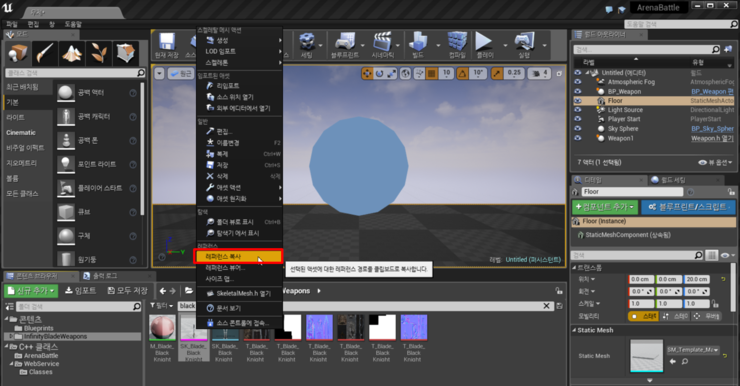Hide the BP_Weapon actor
The width and height of the screenshot is (740, 386).
coord(578,92)
